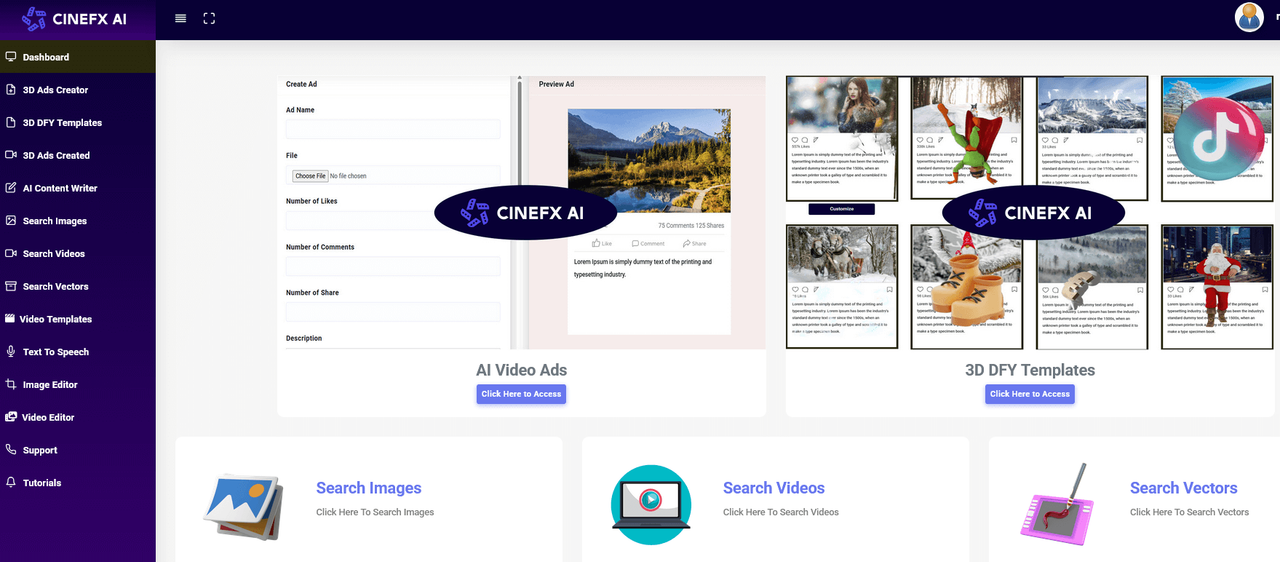
Task: Click the Video Editor sidebar icon
Action: point(11,417)
